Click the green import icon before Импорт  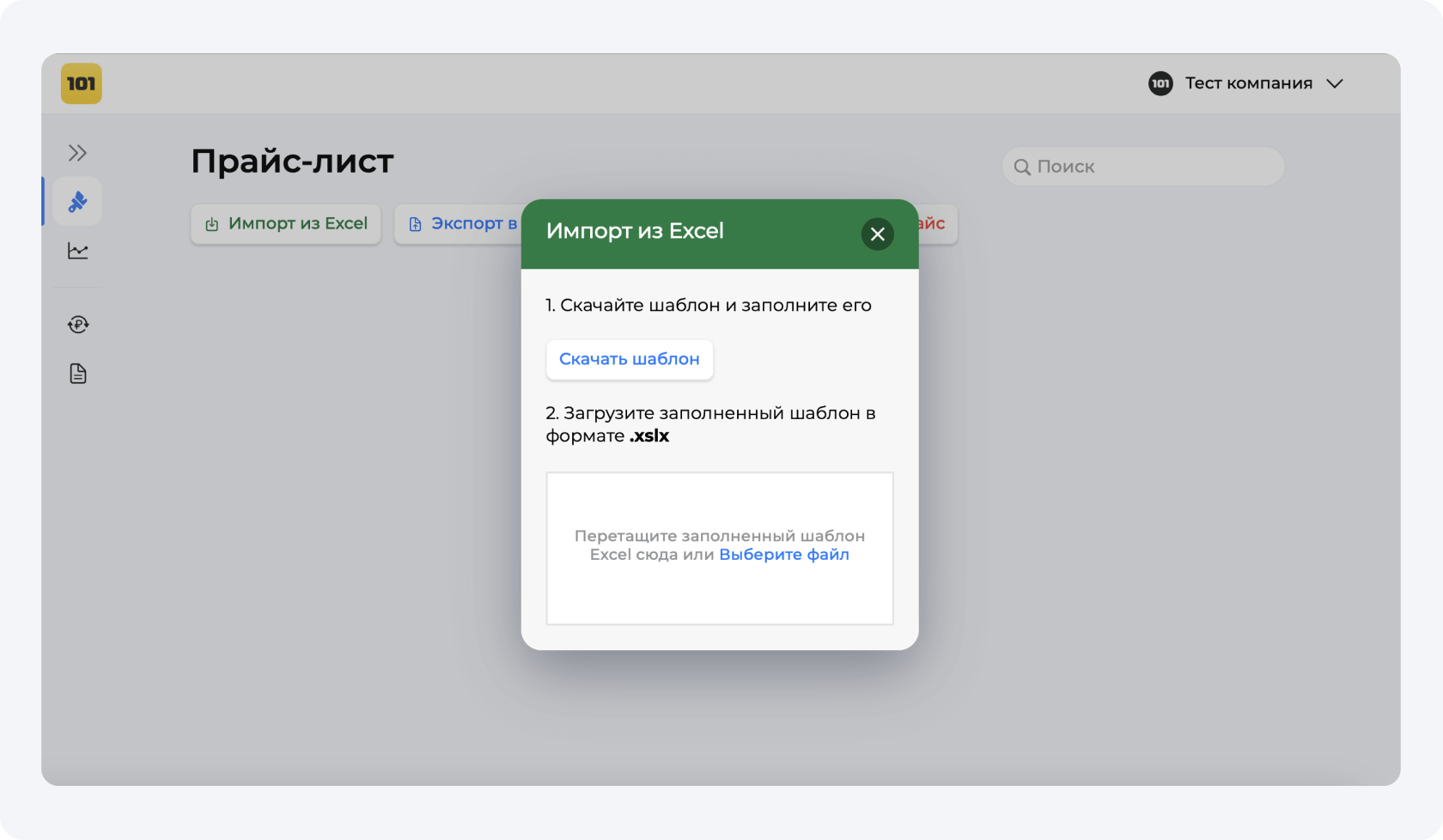click(211, 225)
